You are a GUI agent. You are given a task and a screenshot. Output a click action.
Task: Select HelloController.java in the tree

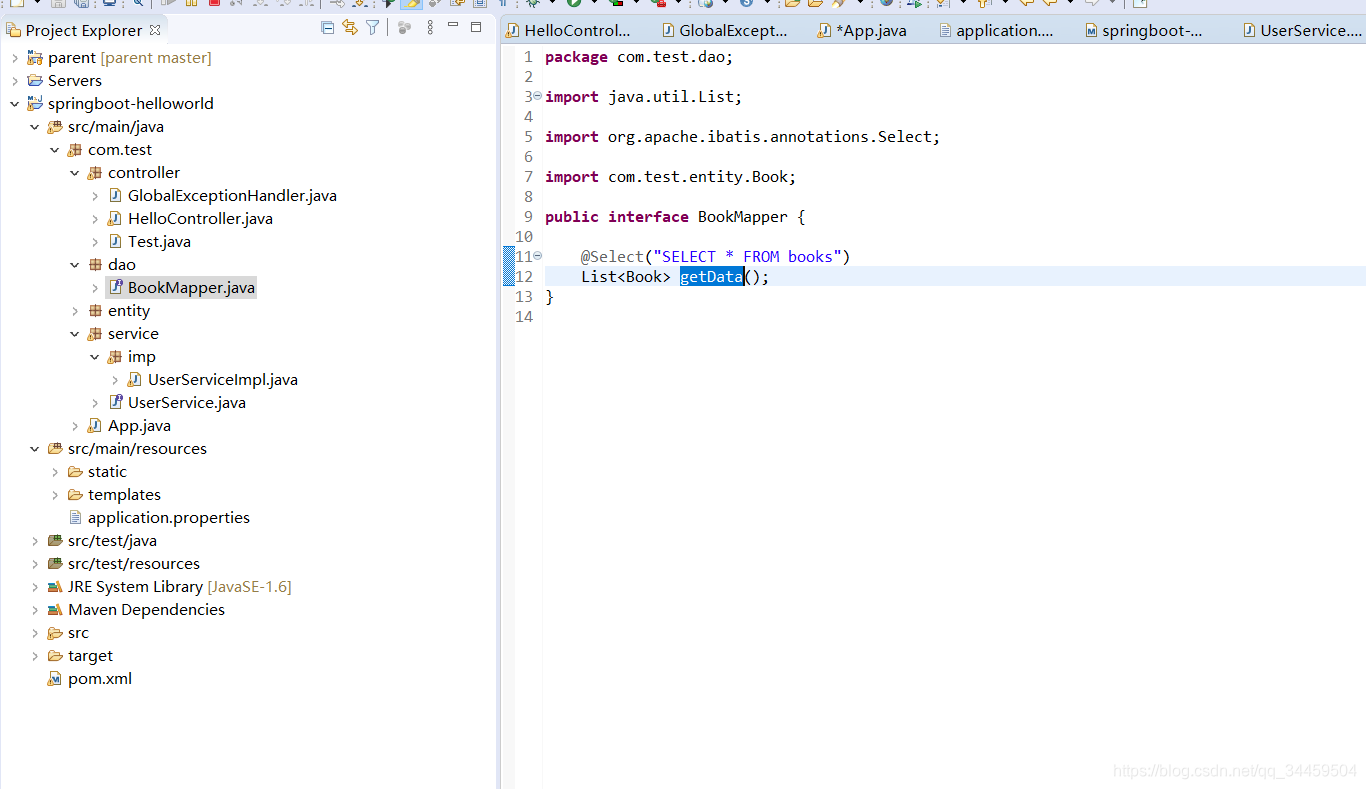tap(200, 219)
